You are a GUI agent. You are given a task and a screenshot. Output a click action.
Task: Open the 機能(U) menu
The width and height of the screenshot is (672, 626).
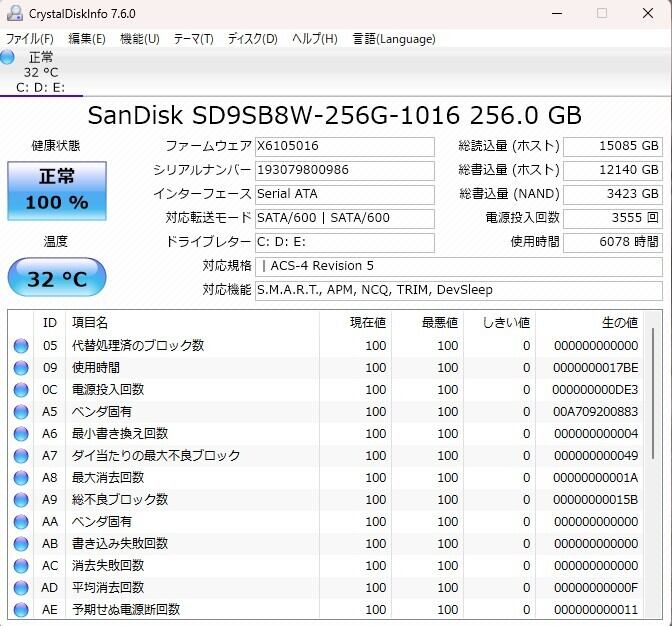[x=140, y=39]
